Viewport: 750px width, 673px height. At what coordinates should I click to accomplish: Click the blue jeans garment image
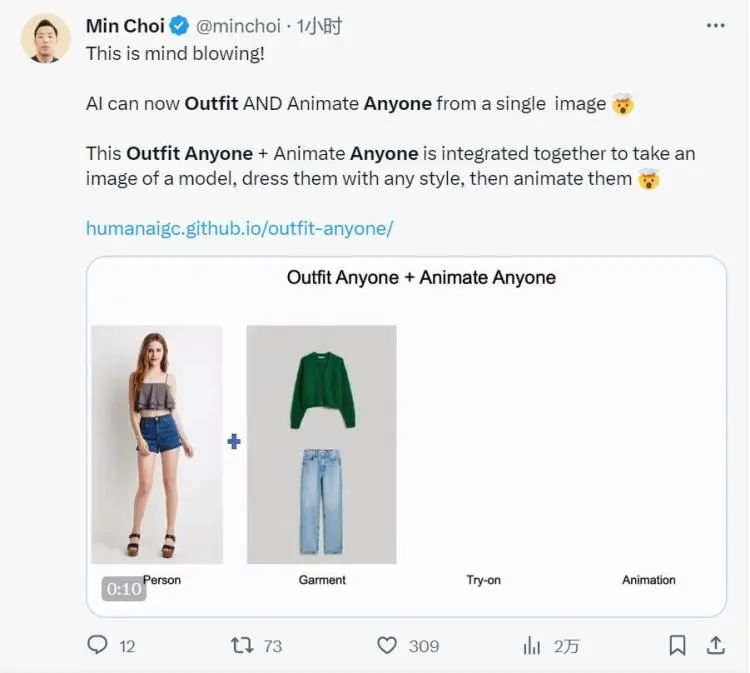(x=321, y=502)
